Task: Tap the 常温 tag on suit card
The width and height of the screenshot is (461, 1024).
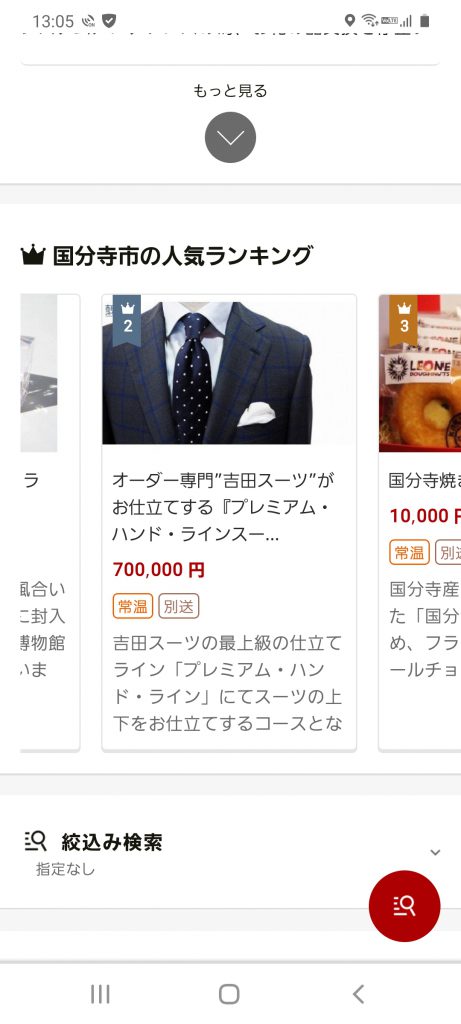Action: (133, 607)
